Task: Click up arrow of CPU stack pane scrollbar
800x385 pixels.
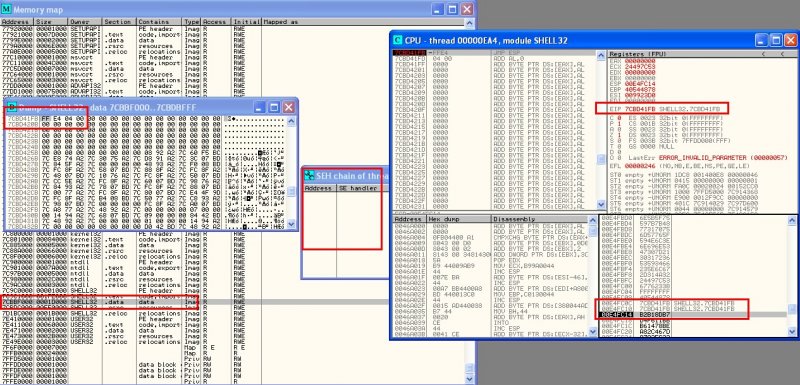Action: tap(791, 220)
